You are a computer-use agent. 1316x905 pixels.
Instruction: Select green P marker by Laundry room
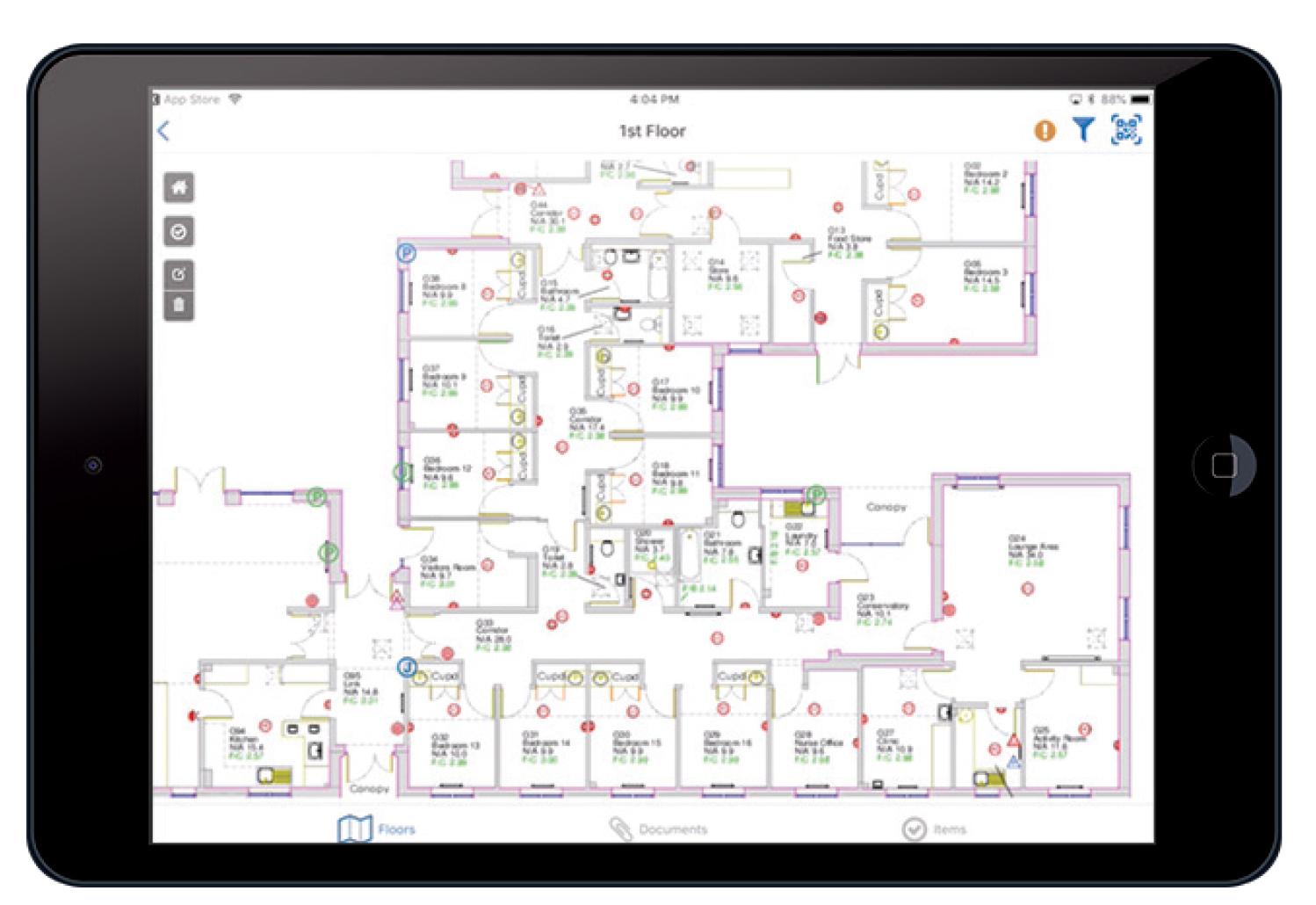click(x=816, y=495)
